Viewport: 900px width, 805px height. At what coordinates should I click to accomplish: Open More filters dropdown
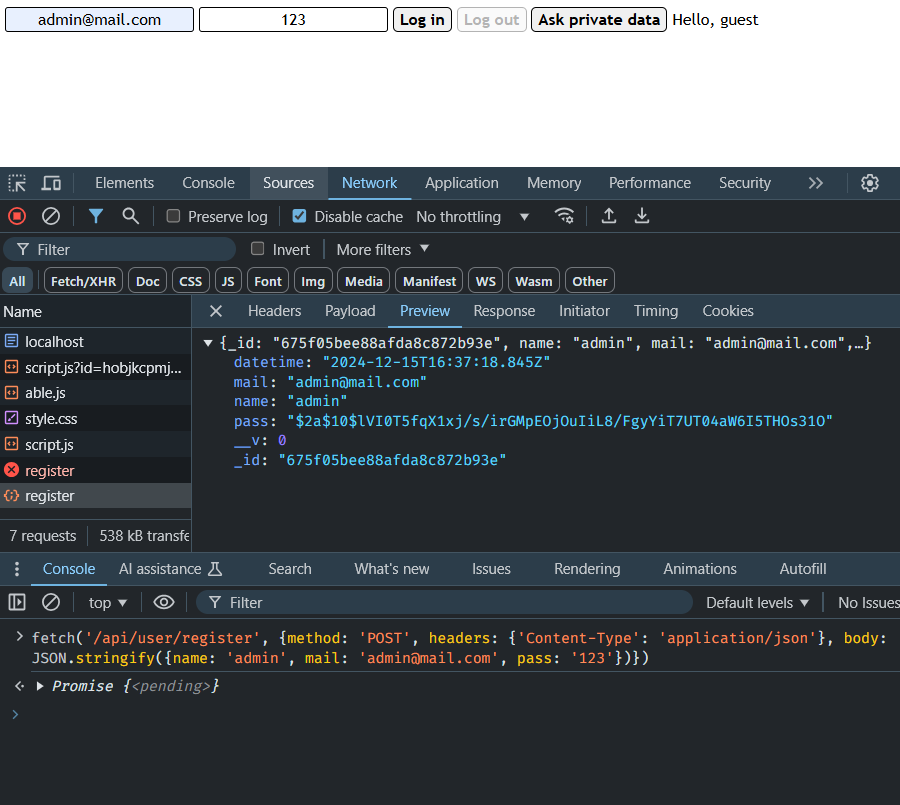click(383, 249)
